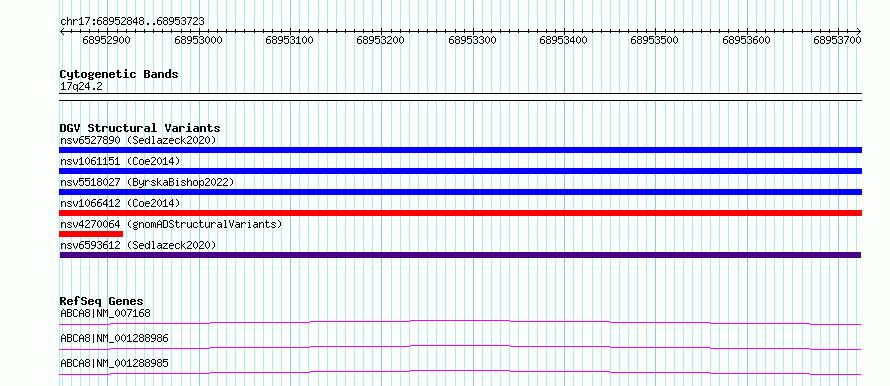890x386 pixels.
Task: Click the magenta line of ABCA8|NM_001288985
Action: pos(461,372)
